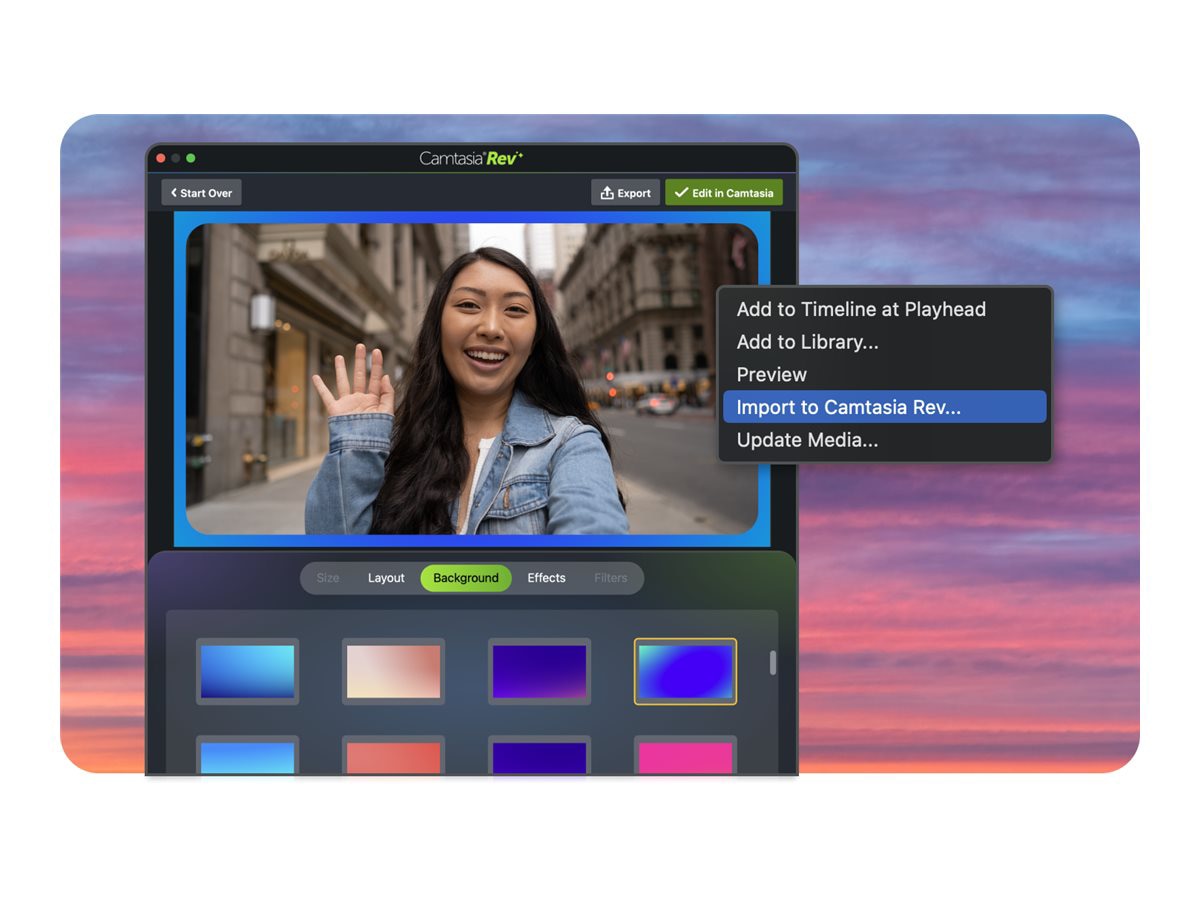
Task: Choose the dark purple gradient background
Action: point(539,671)
